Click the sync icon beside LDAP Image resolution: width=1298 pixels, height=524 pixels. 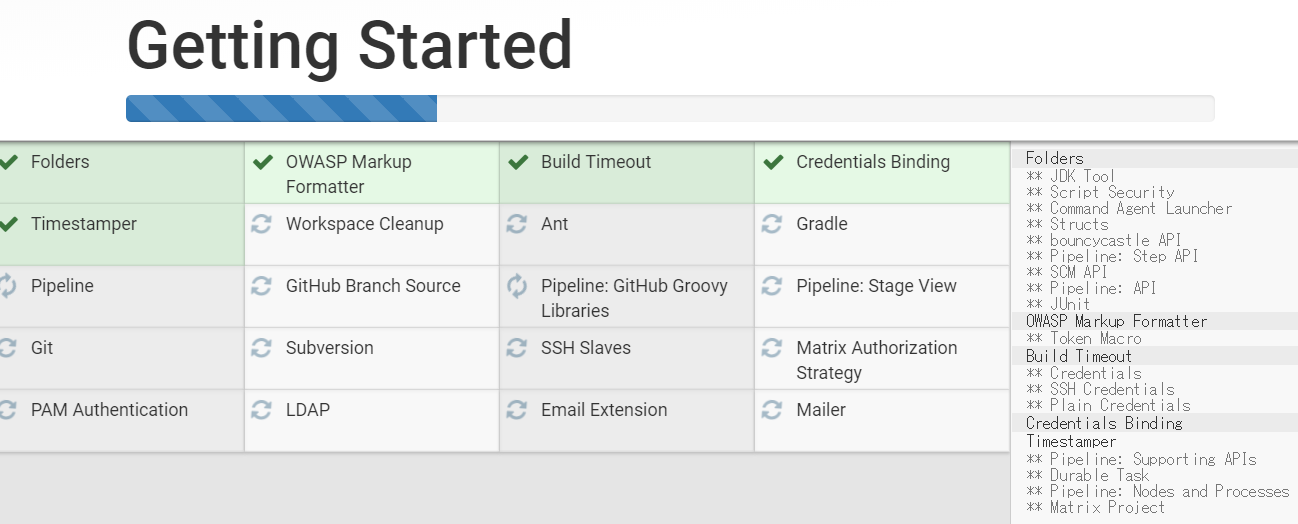262,410
